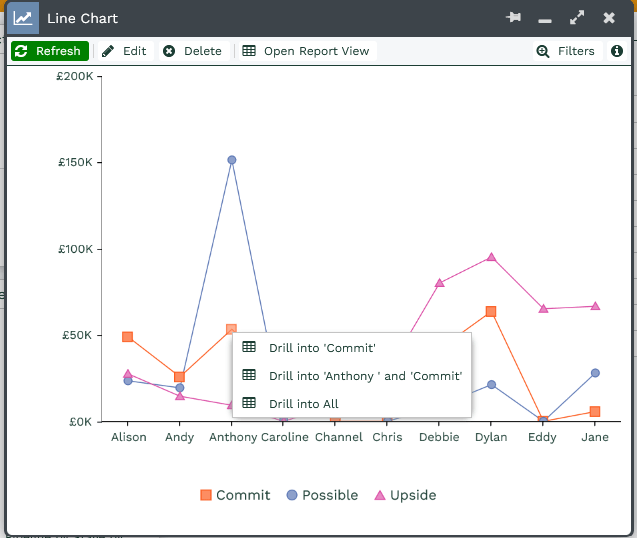The height and width of the screenshot is (538, 637).
Task: Click the Refresh button
Action: pyautogui.click(x=49, y=51)
